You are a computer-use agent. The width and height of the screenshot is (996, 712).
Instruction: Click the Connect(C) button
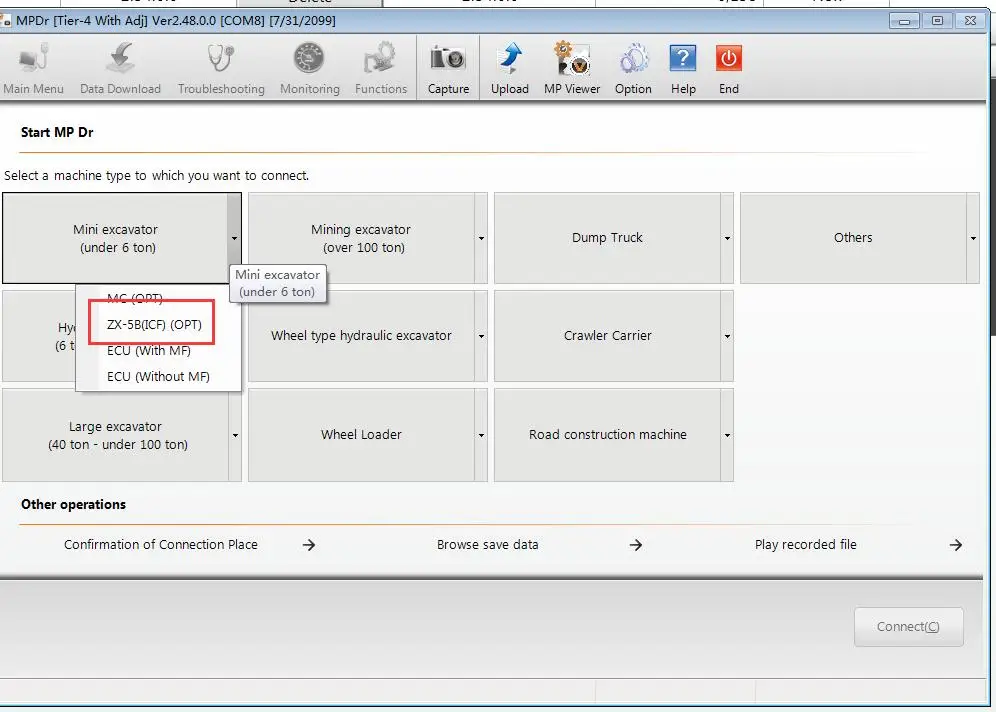(x=908, y=627)
